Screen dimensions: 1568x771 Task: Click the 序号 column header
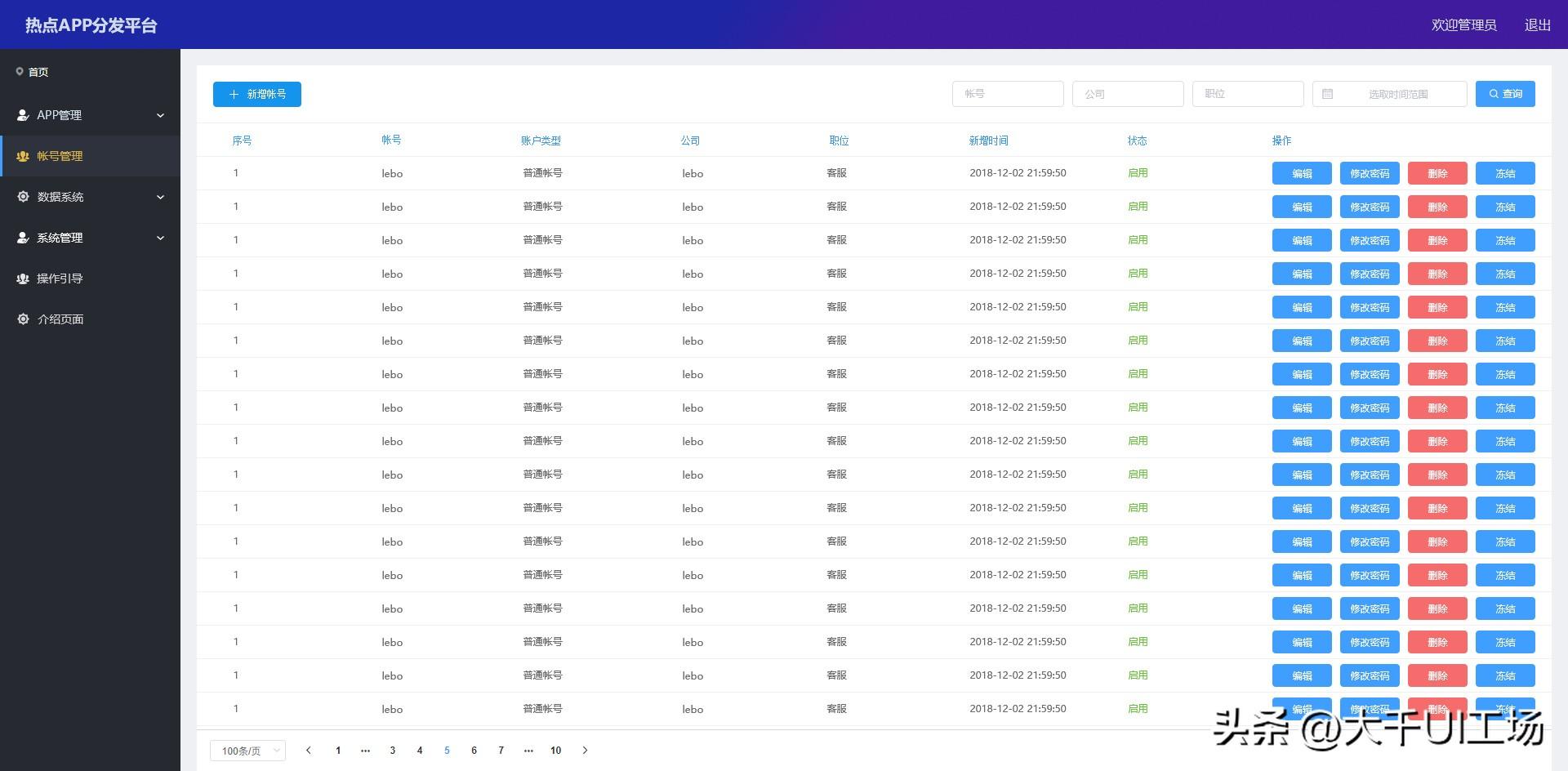[x=242, y=140]
